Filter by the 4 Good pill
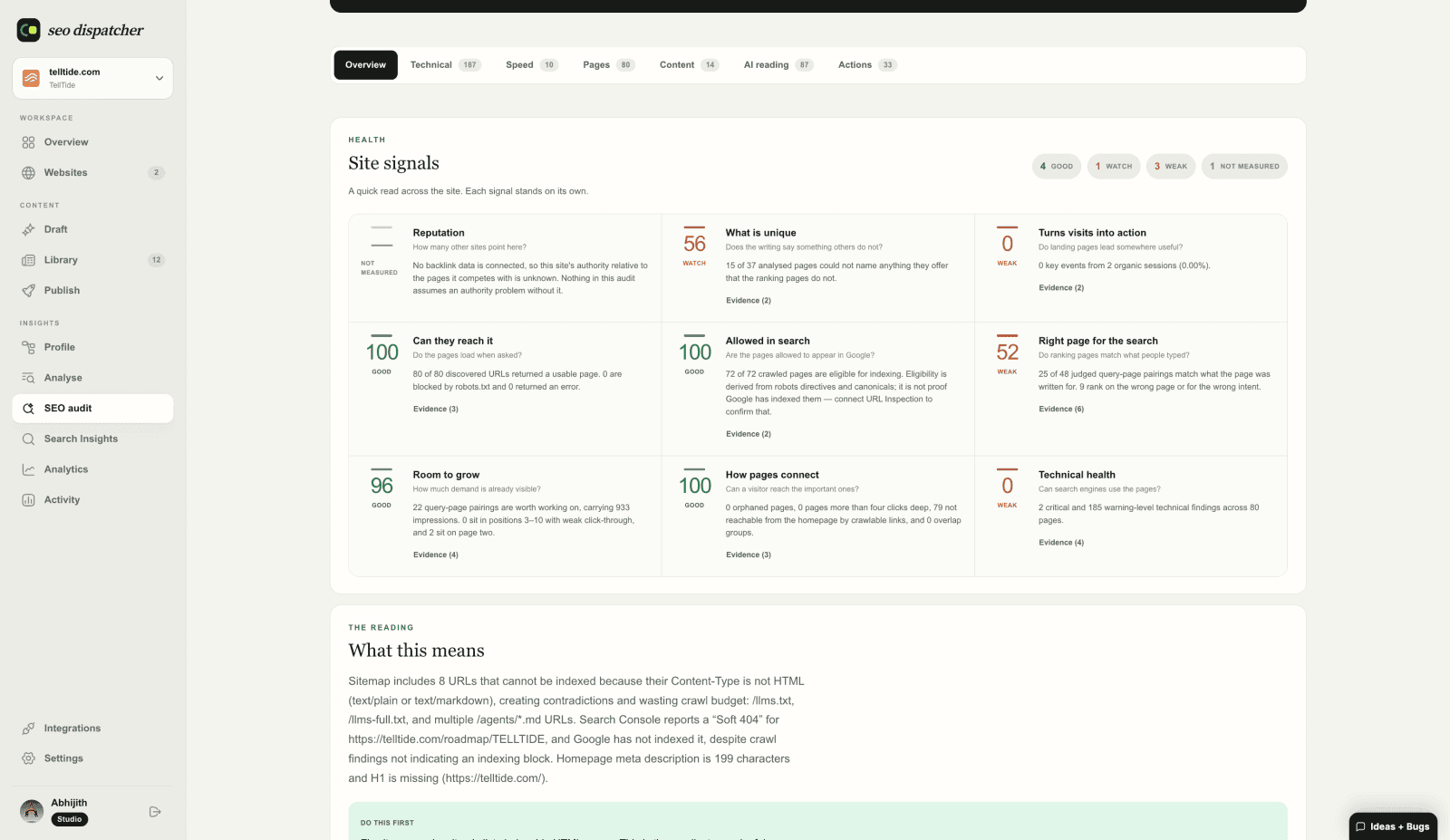 1057,167
